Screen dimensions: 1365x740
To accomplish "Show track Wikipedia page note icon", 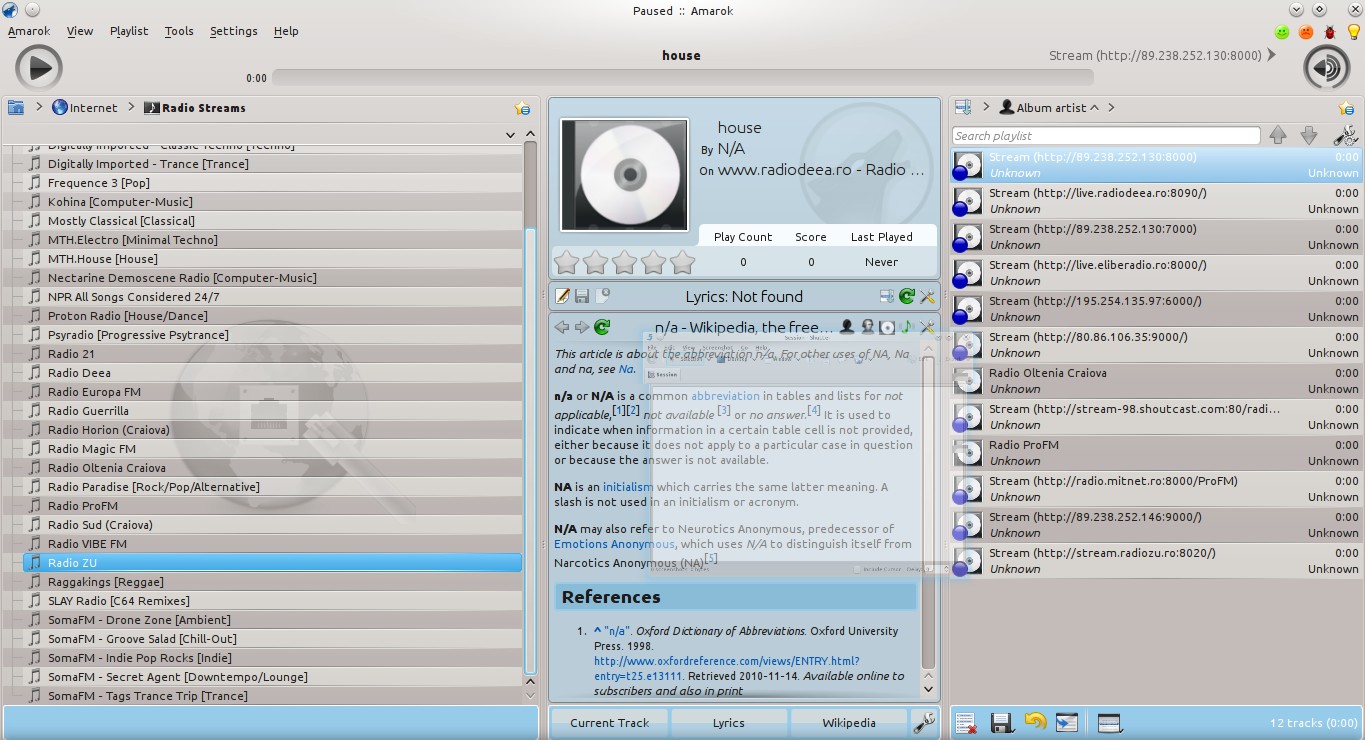I will pyautogui.click(x=907, y=327).
